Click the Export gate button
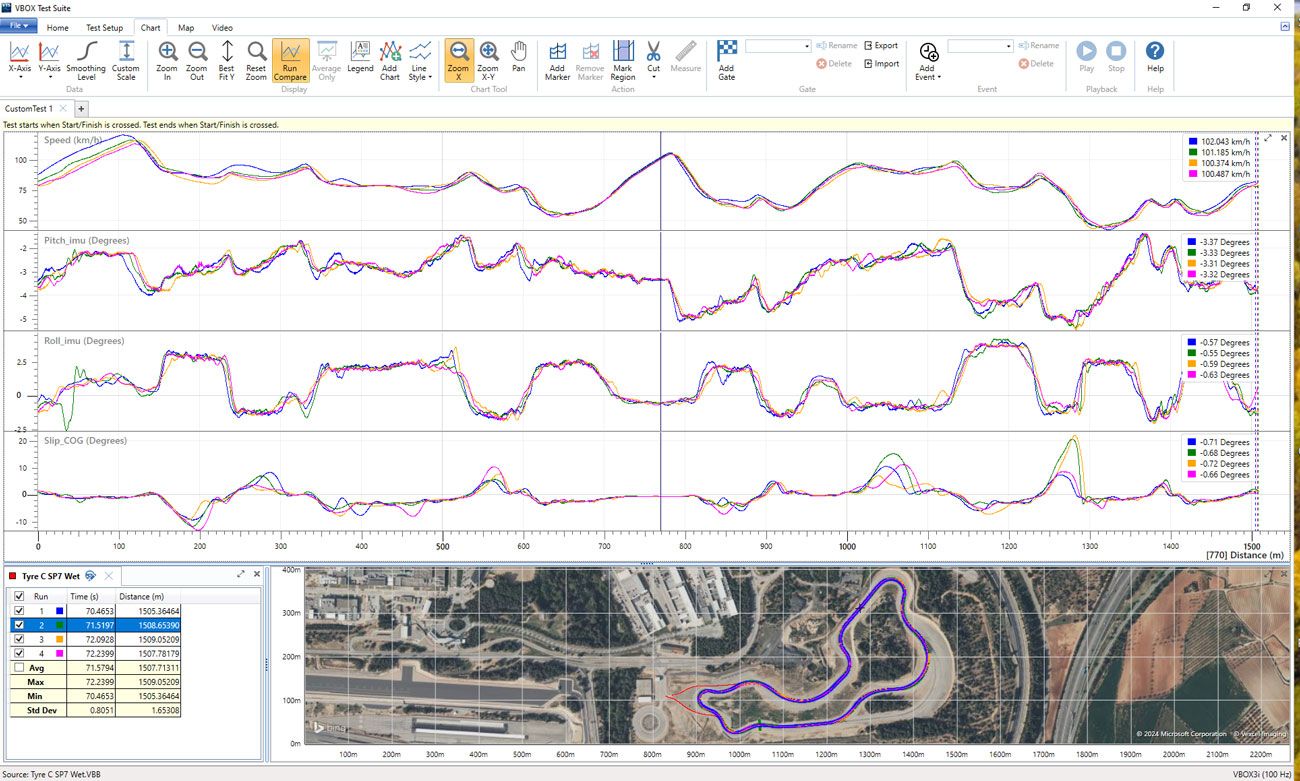 coord(880,46)
